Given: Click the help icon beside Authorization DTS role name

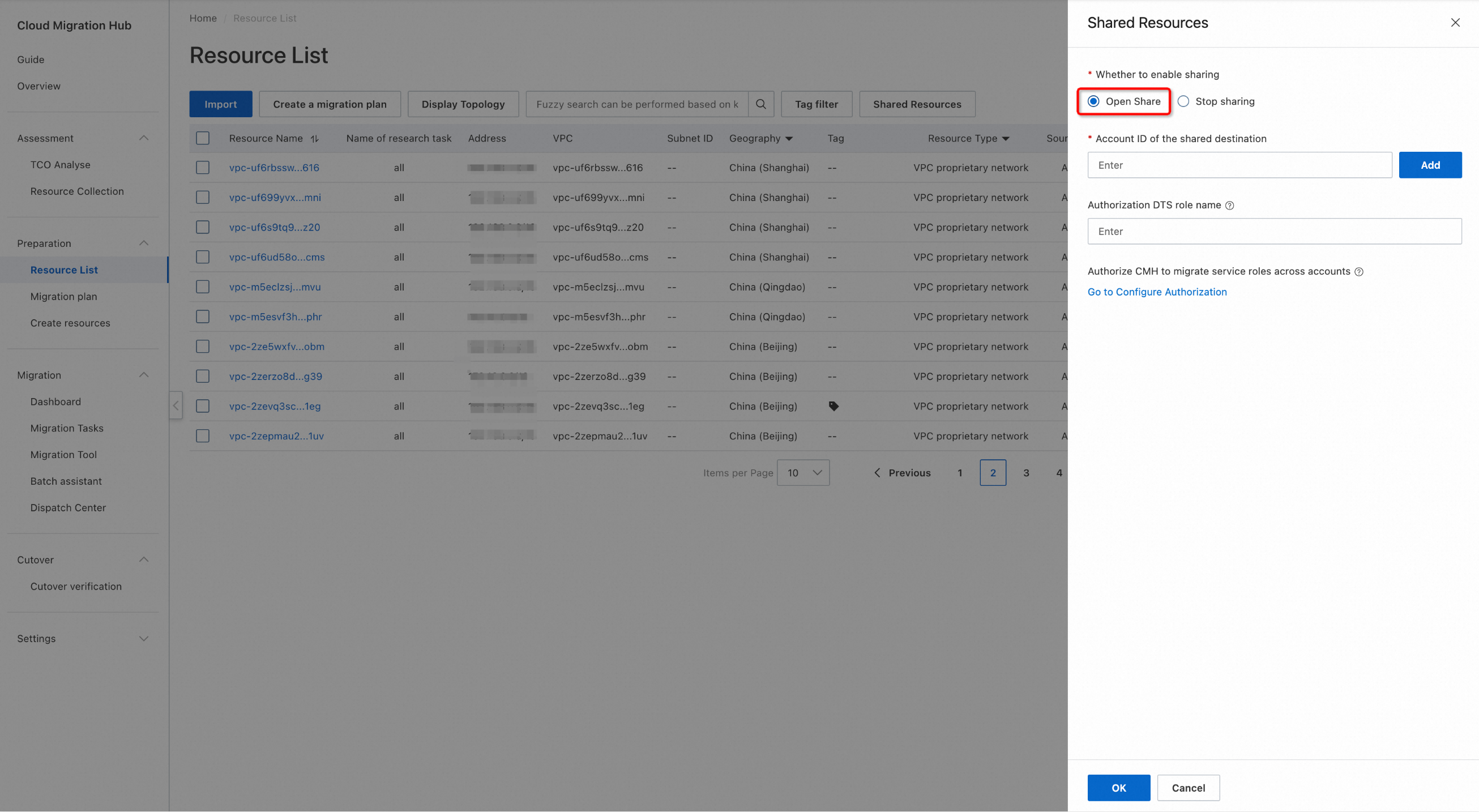Looking at the screenshot, I should pyautogui.click(x=1230, y=206).
